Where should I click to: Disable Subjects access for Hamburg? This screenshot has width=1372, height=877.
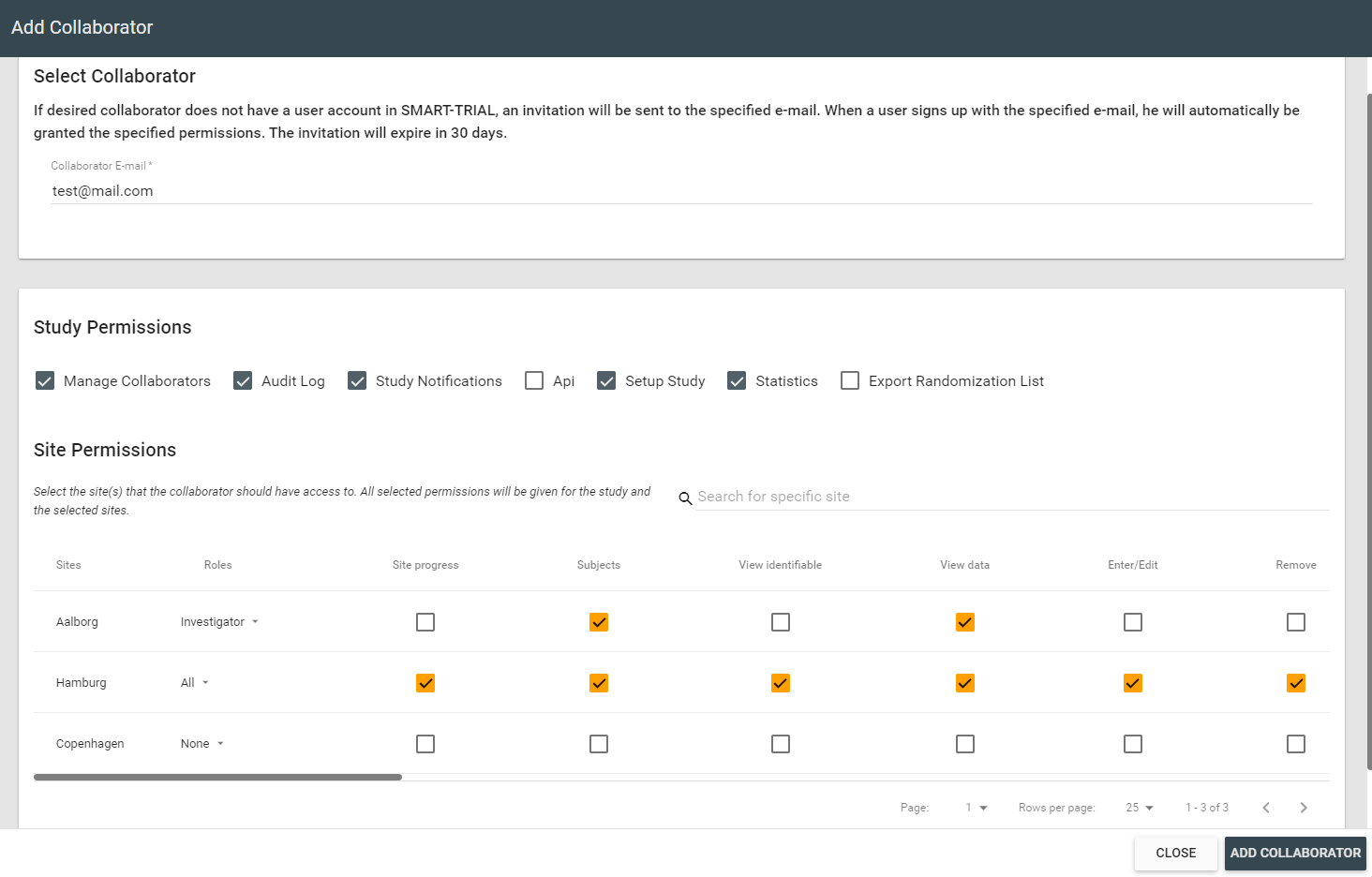point(599,682)
